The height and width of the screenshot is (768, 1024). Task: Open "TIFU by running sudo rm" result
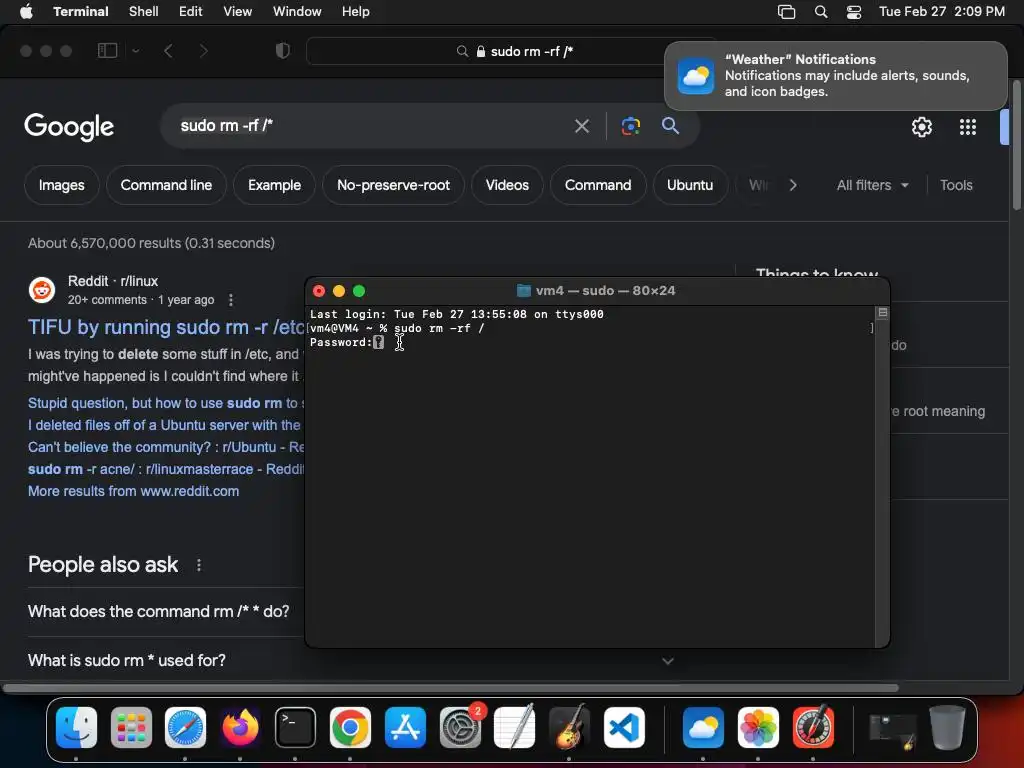[166, 327]
